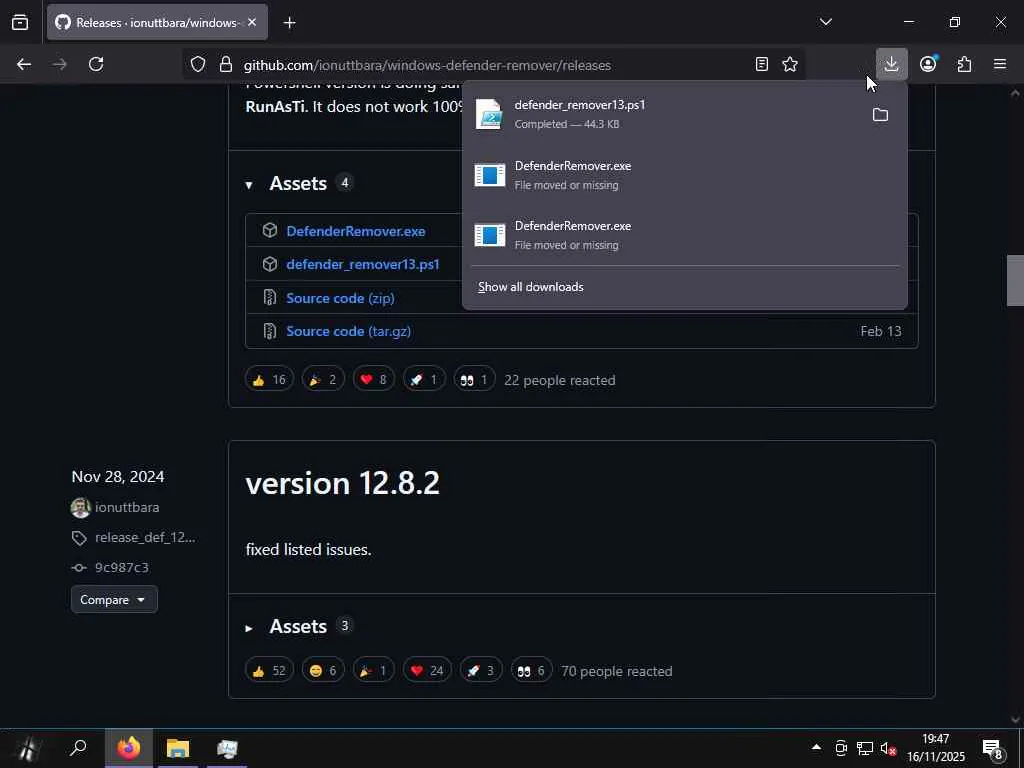The image size is (1024, 768).
Task: Toggle rocket reaction with 1
Action: click(424, 379)
